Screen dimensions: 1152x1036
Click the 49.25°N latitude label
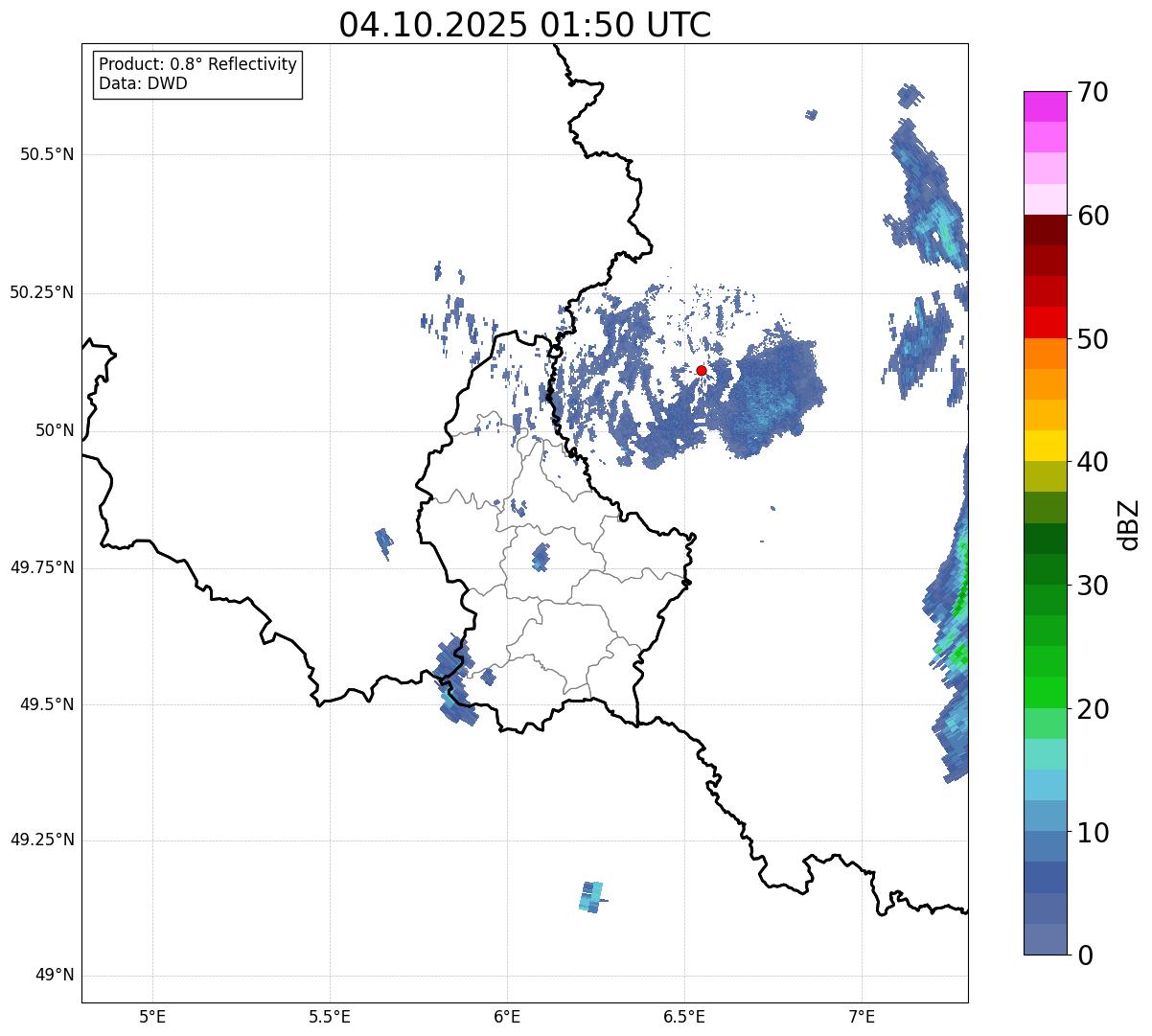[x=41, y=840]
